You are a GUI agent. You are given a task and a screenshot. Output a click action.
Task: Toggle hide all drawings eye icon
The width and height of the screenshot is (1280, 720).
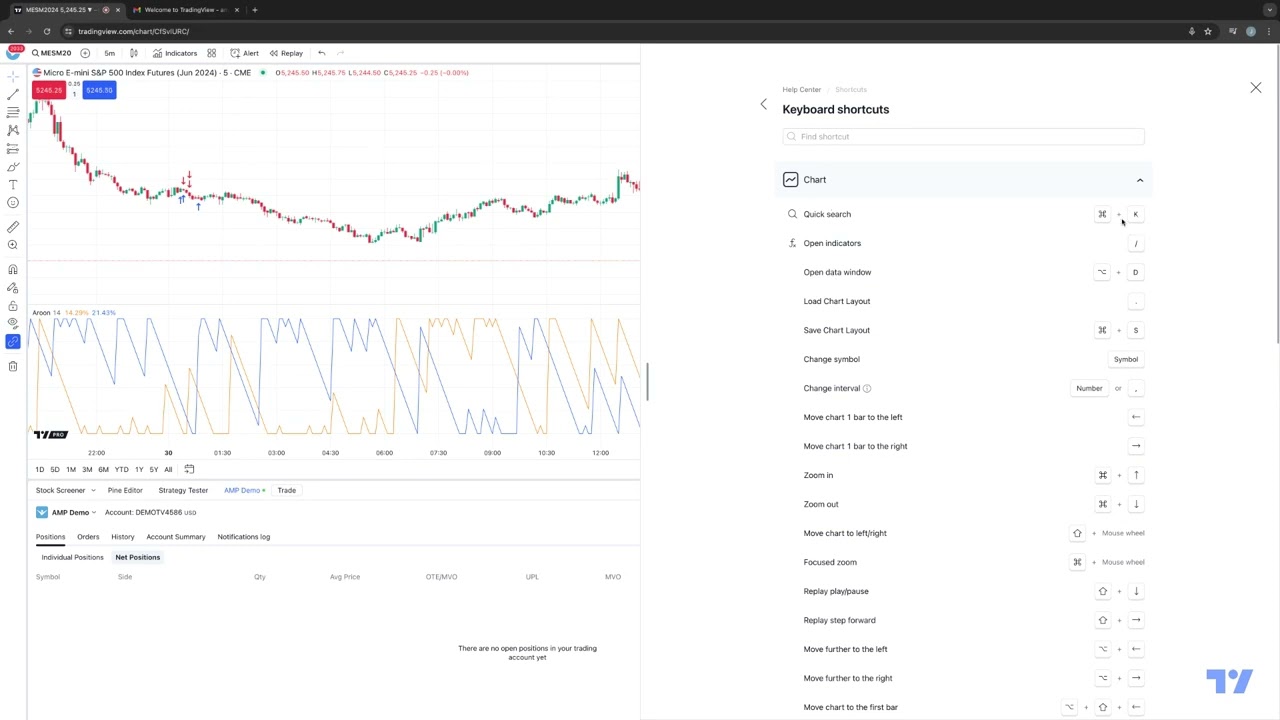tap(13, 323)
